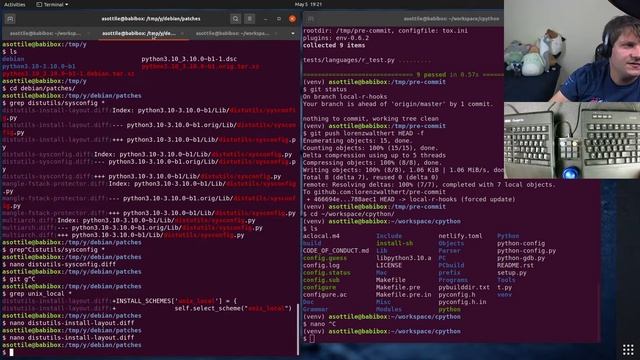Click 'CODE_OF_CONDUCT.md' in ls output
Image resolution: width=640 pixels, height=360 pixels.
pyautogui.click(x=336, y=251)
